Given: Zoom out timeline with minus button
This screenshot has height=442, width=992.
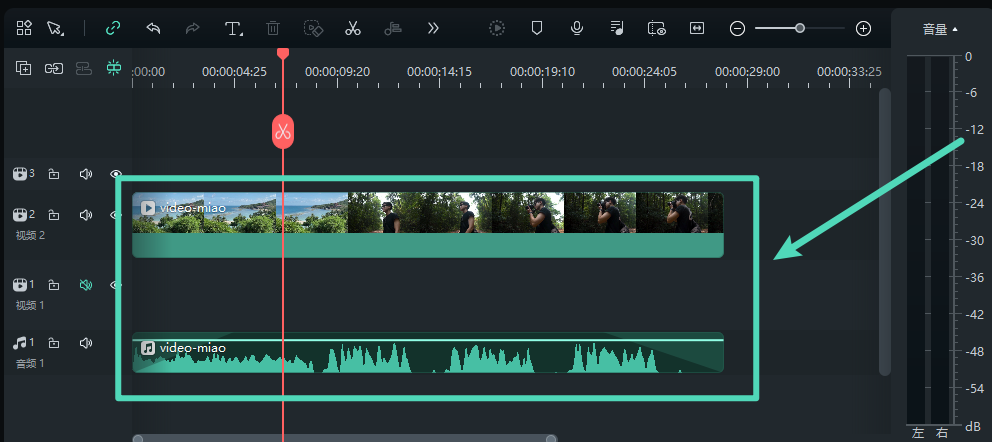Looking at the screenshot, I should (x=738, y=28).
